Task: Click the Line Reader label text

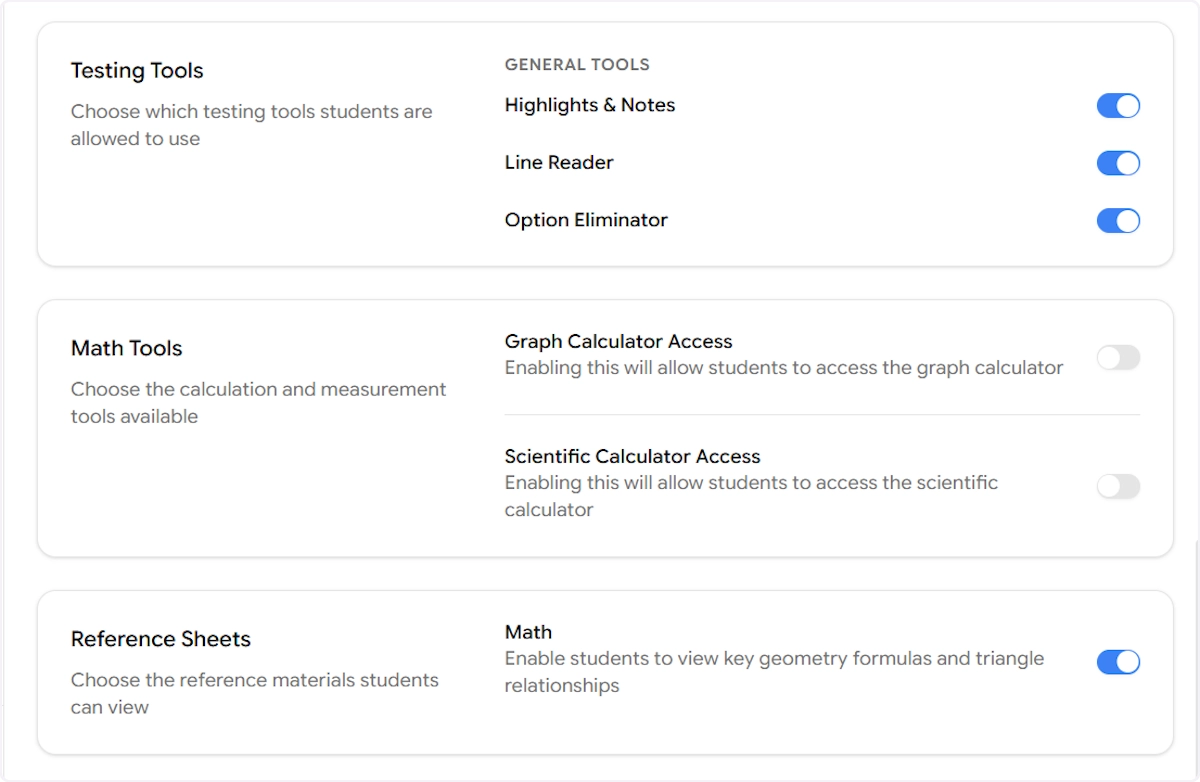Action: [558, 162]
